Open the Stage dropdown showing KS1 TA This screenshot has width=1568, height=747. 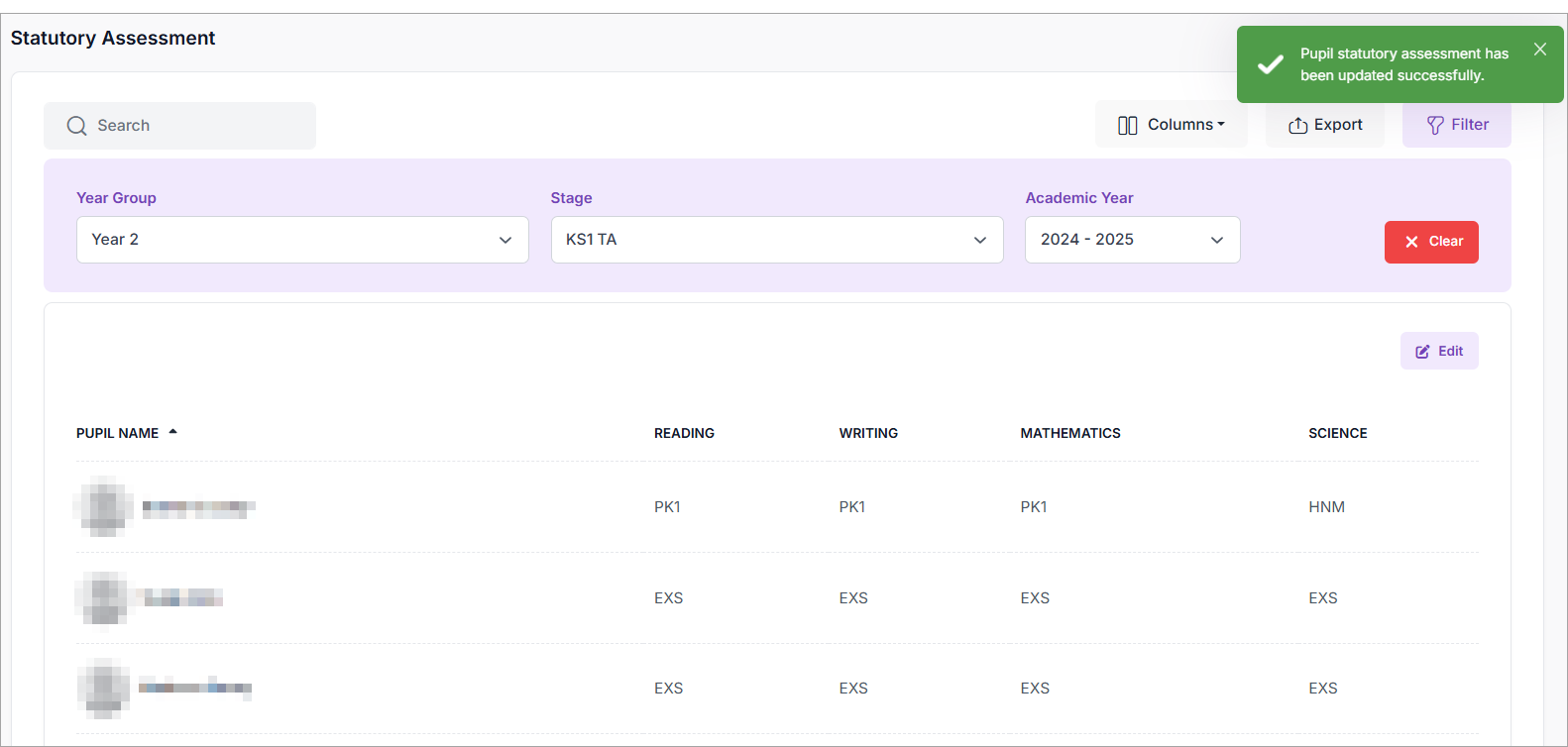pos(776,240)
